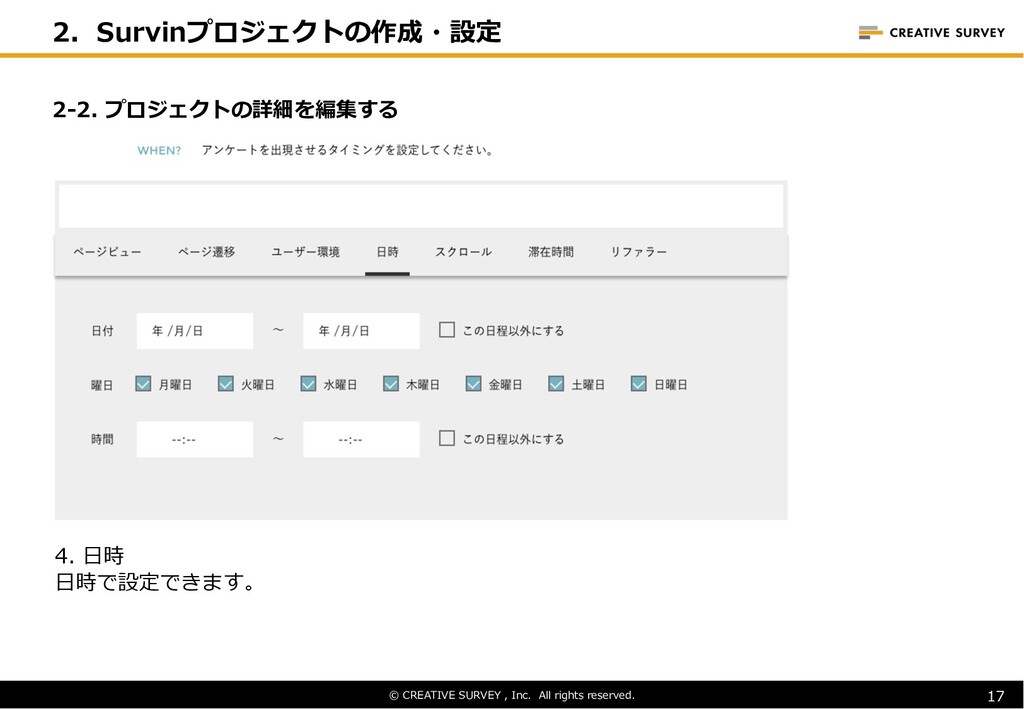Open the ページビュー tab
This screenshot has width=1024, height=709.
[x=107, y=252]
